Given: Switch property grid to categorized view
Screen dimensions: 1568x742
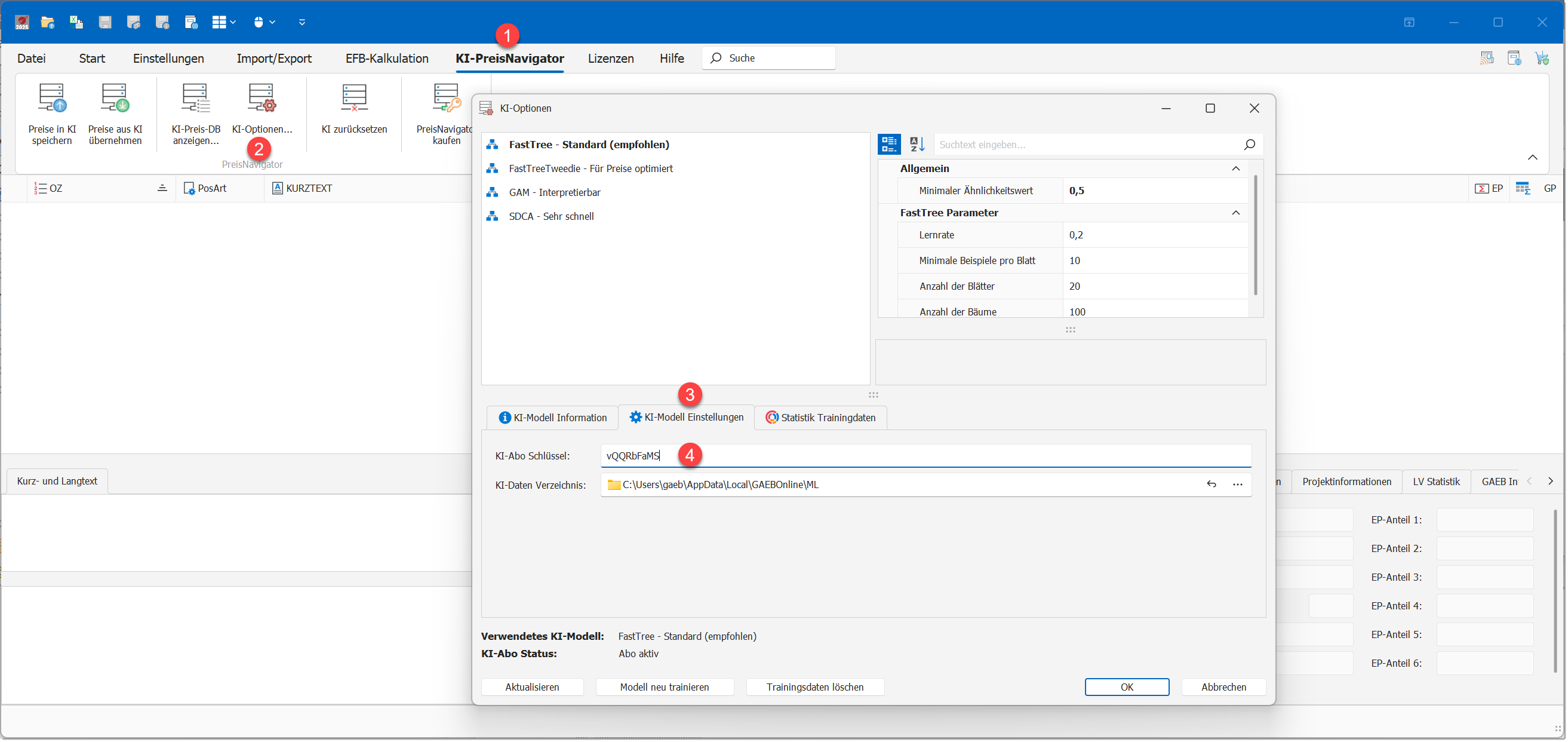Looking at the screenshot, I should pos(888,145).
